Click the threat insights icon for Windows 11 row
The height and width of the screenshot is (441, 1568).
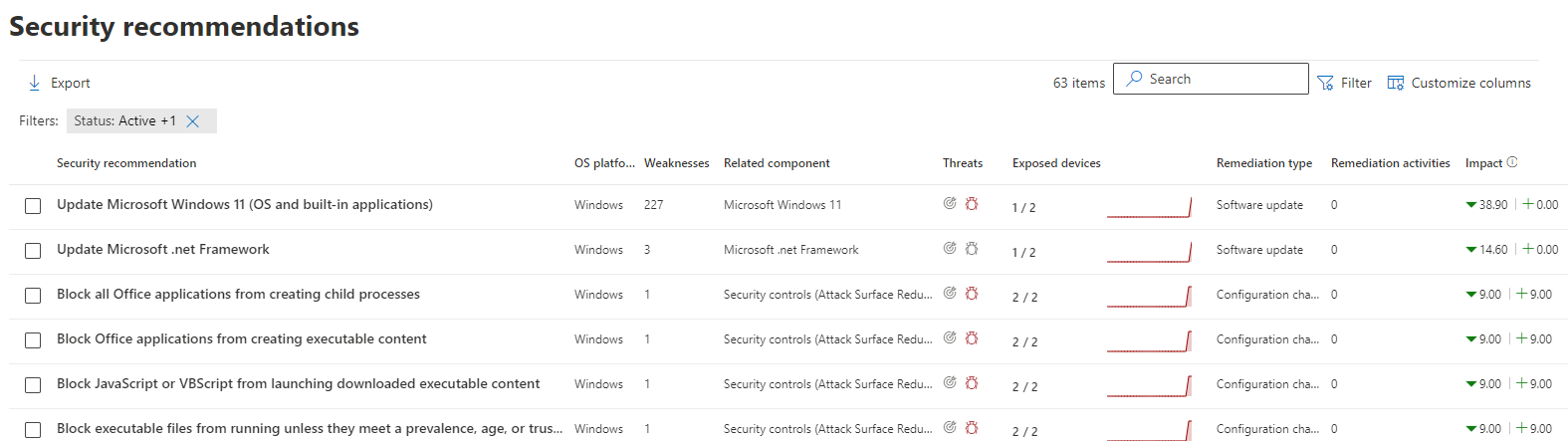tap(950, 203)
